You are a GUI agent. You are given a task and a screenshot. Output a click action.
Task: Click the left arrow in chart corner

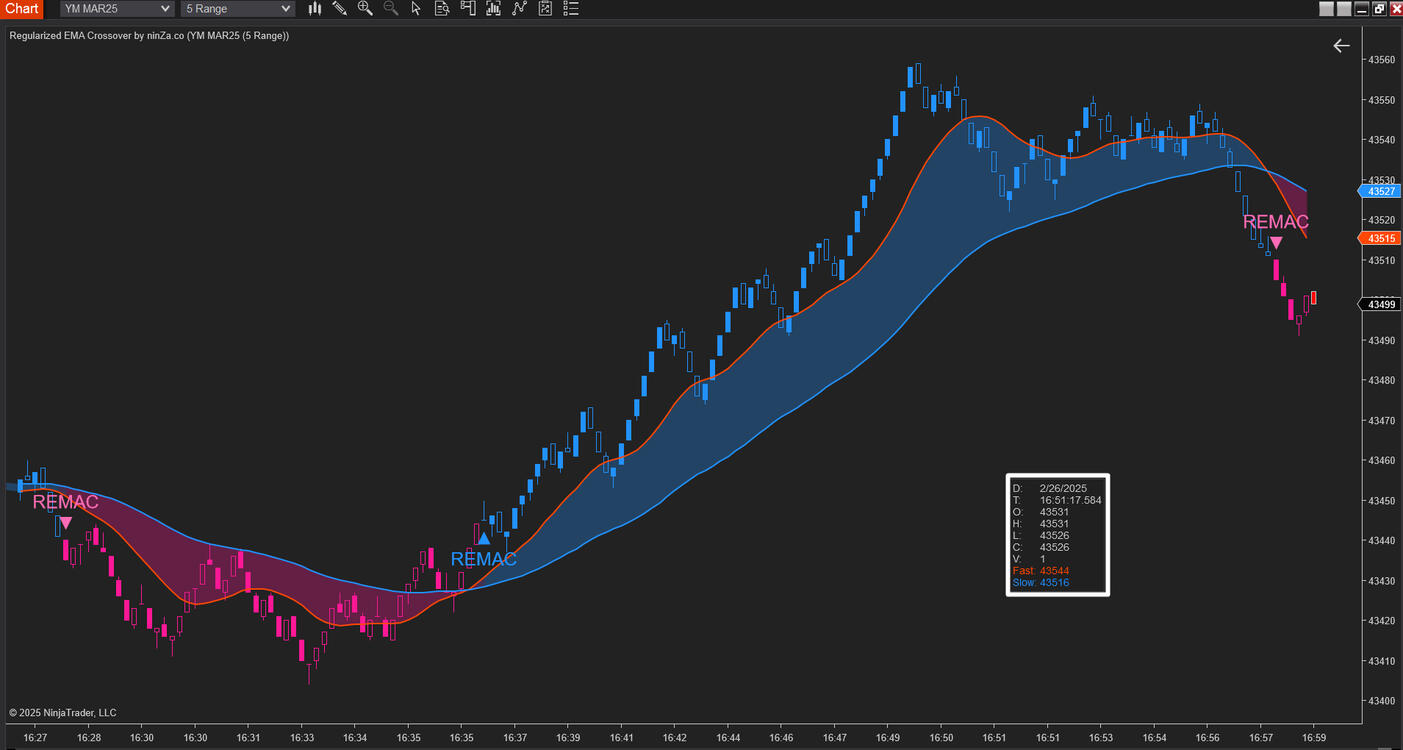tap(1341, 45)
